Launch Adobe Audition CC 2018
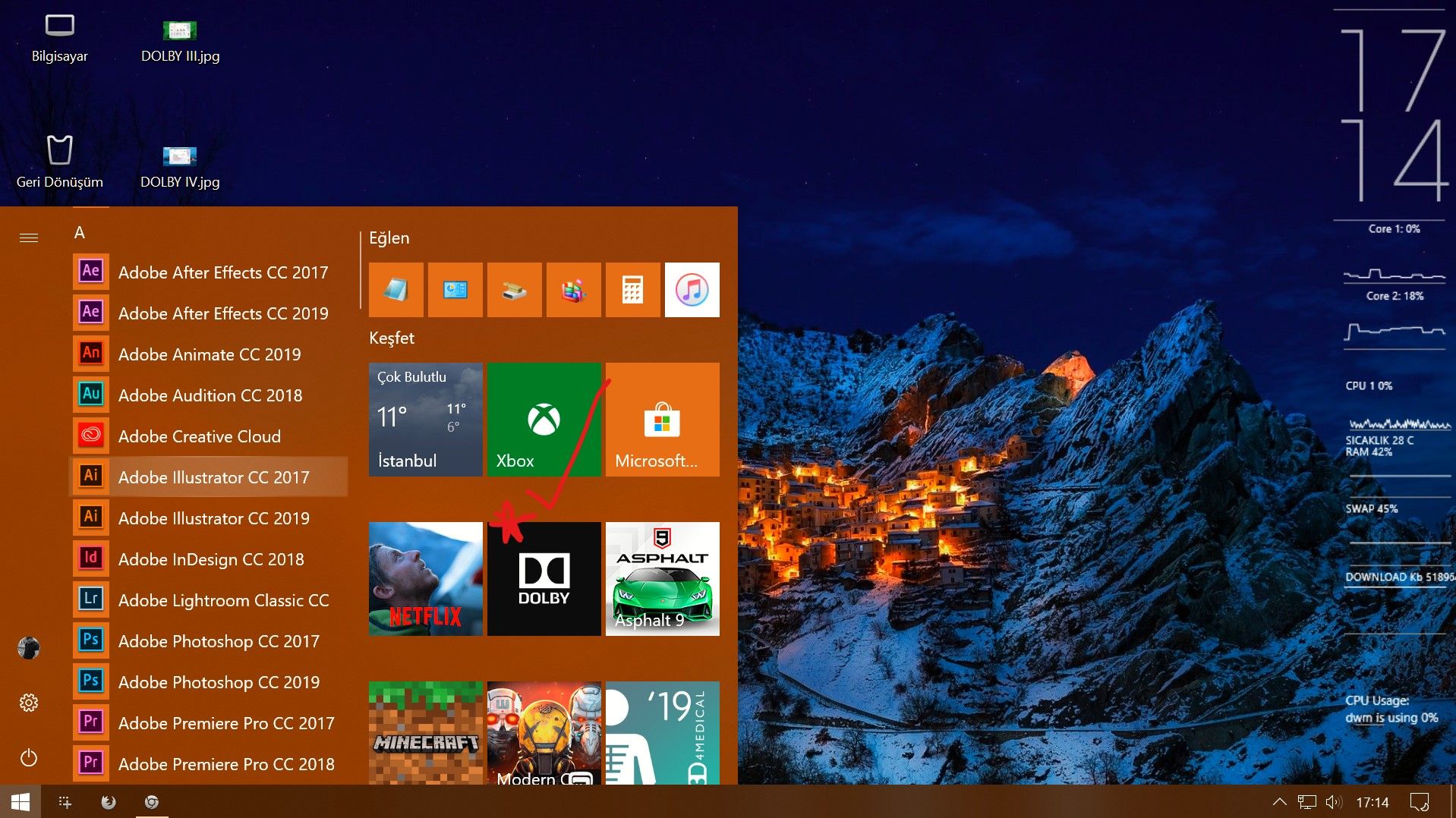This screenshot has height=818, width=1456. pos(209,395)
